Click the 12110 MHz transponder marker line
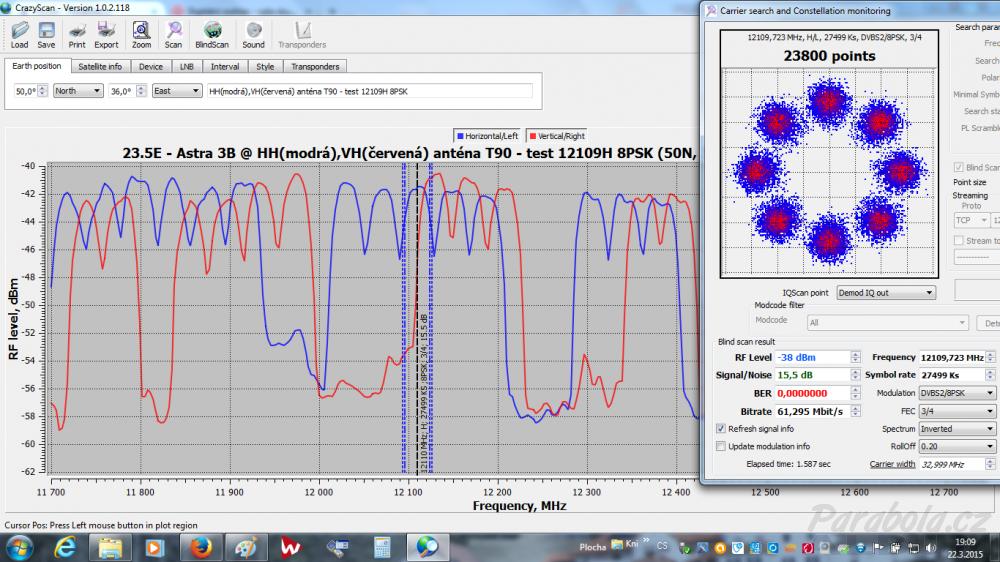The width and height of the screenshot is (1000, 562). 418,318
